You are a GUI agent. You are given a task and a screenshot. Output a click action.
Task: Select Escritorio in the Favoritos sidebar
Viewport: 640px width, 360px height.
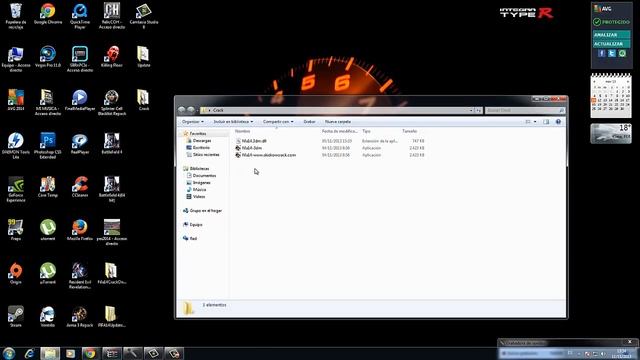click(x=201, y=147)
